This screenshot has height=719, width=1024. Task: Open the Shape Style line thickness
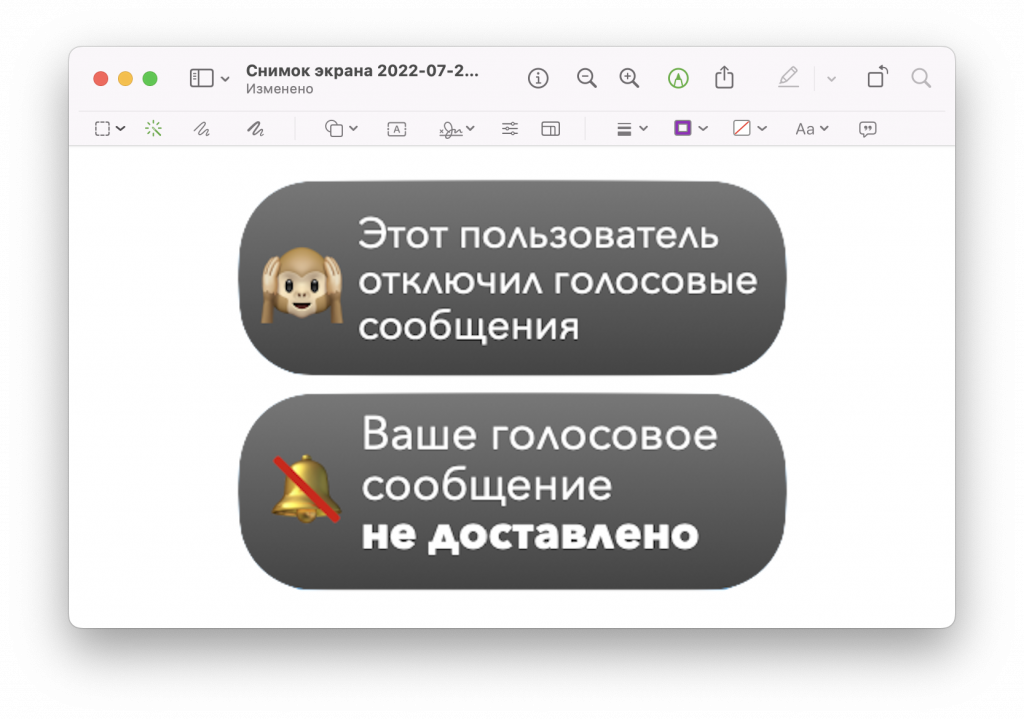tap(624, 129)
